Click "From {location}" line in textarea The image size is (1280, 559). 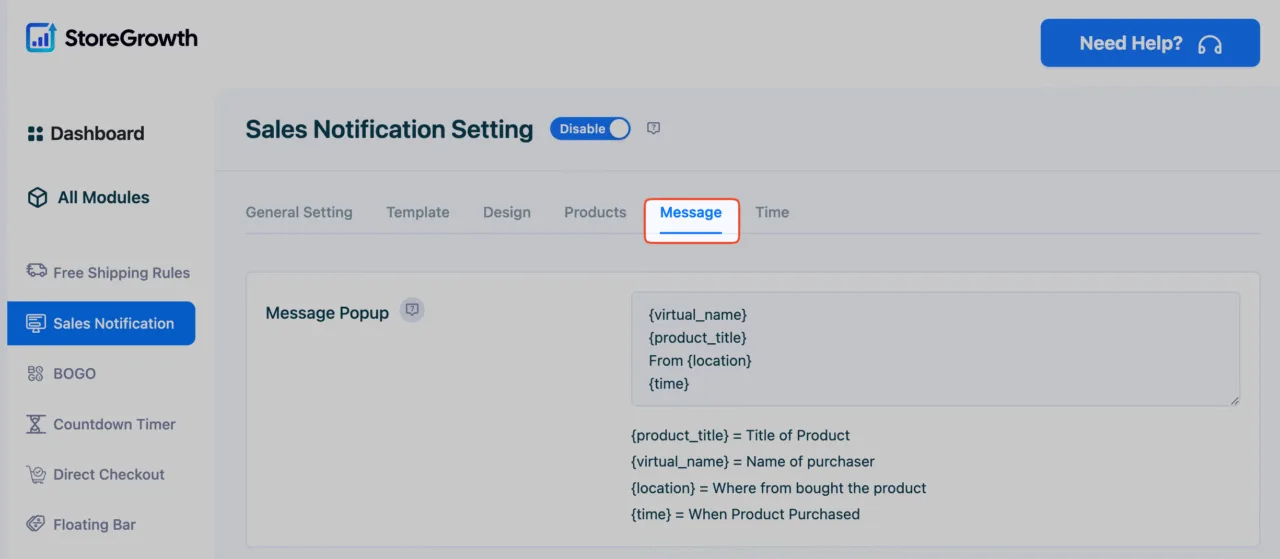pos(700,360)
